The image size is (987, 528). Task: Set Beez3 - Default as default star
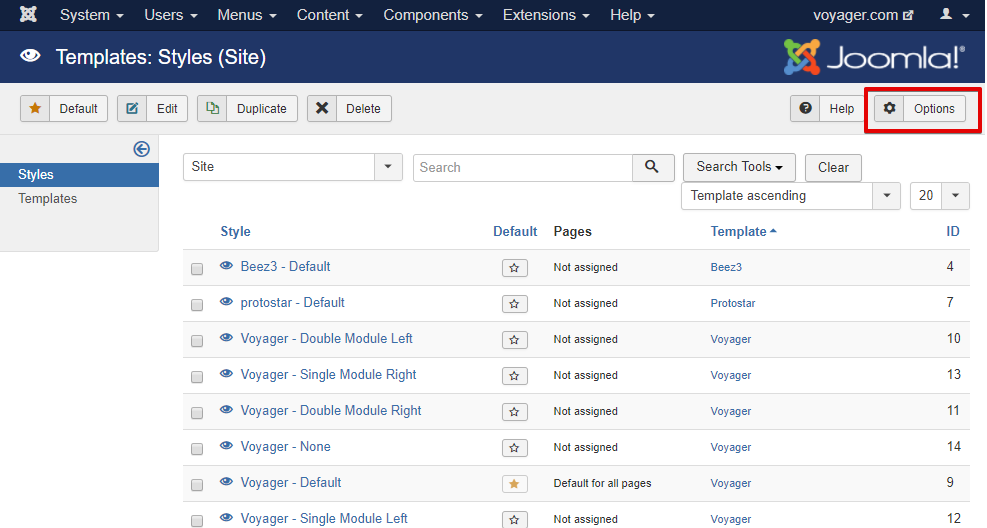point(514,267)
